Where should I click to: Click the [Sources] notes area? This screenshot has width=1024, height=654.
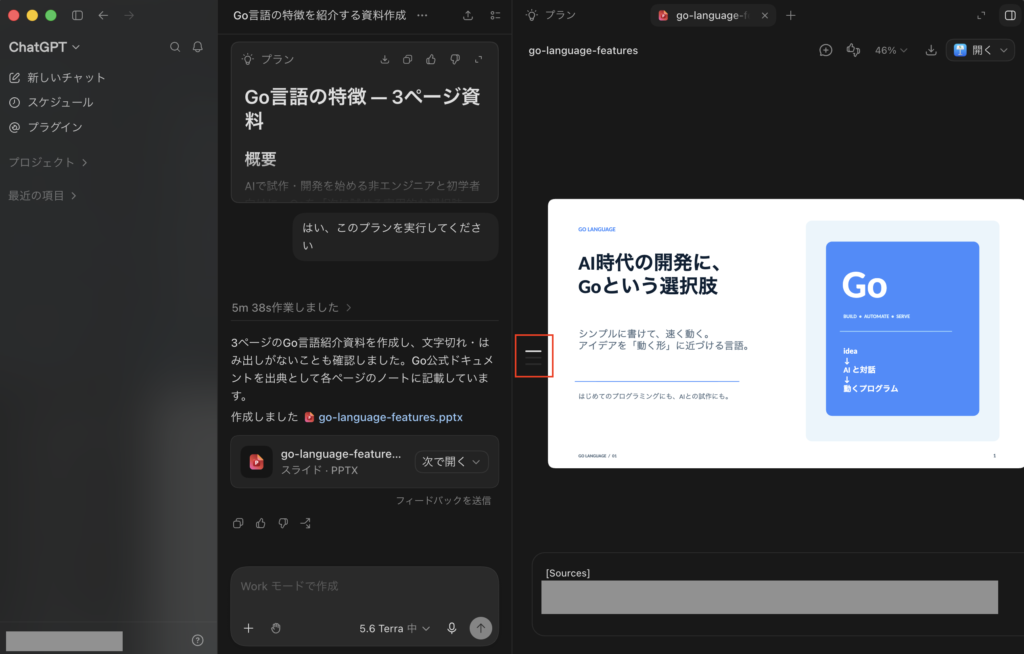(777, 594)
